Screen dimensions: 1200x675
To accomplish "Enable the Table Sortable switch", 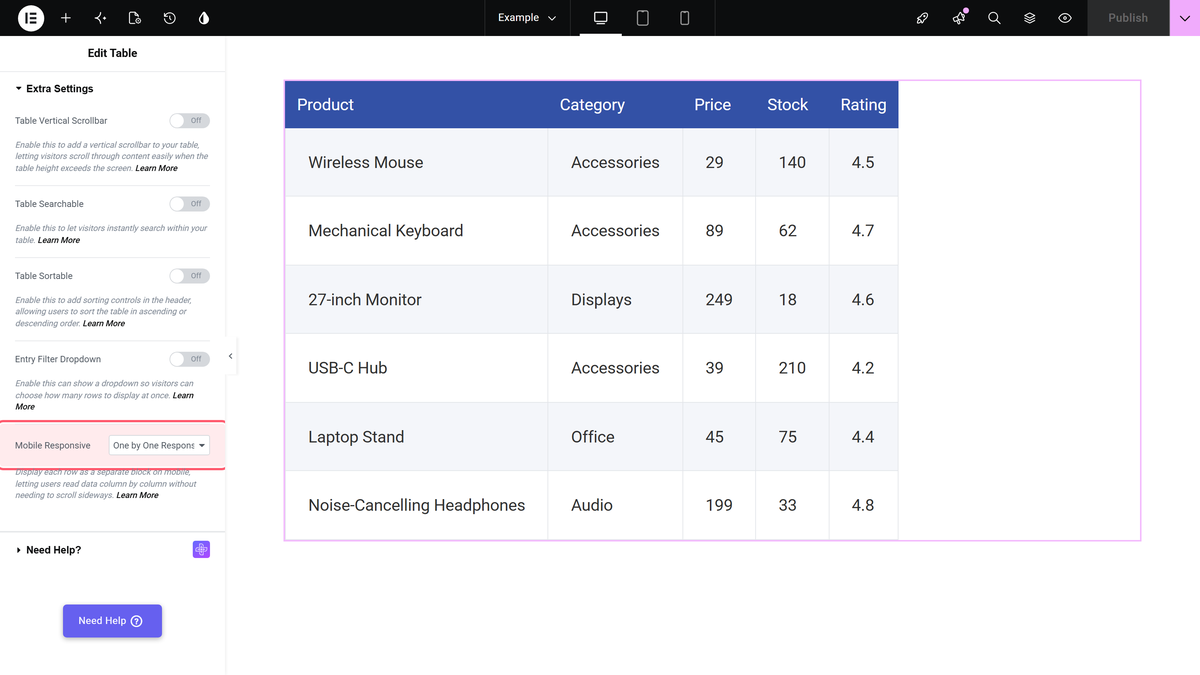I will (x=189, y=276).
